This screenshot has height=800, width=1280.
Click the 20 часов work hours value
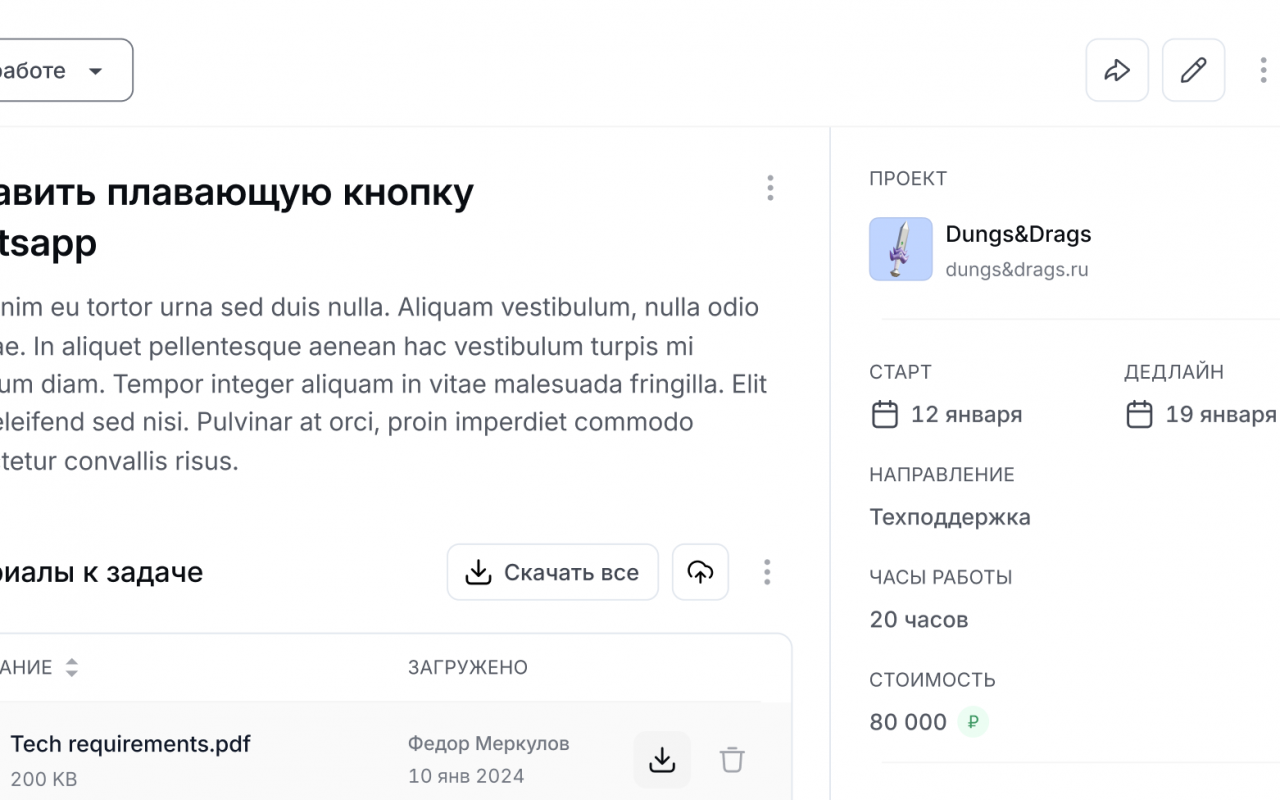point(919,620)
